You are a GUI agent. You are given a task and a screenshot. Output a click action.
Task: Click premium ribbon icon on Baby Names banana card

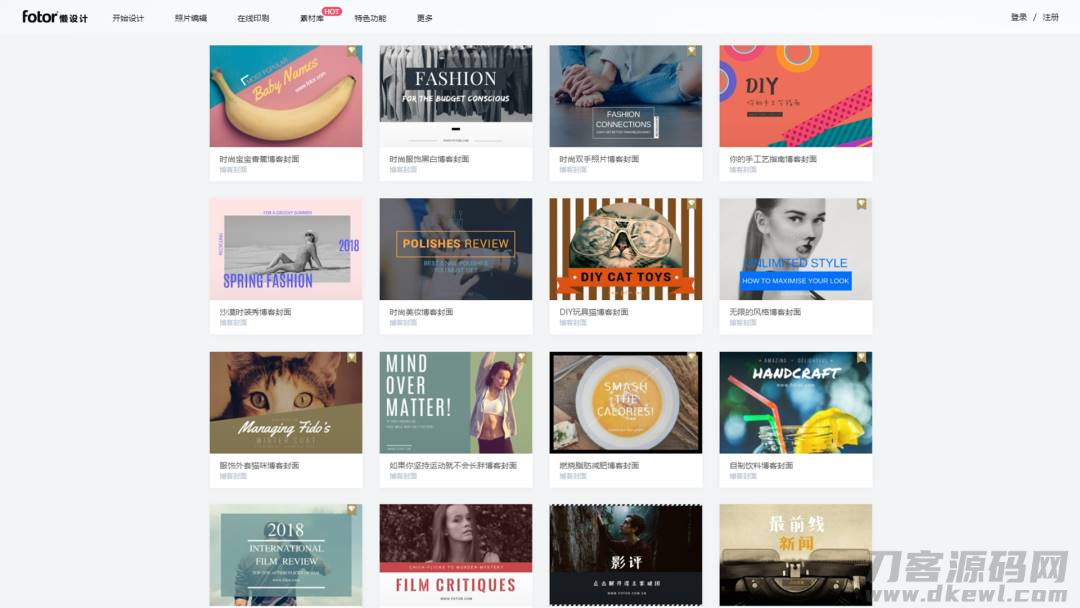tap(351, 51)
